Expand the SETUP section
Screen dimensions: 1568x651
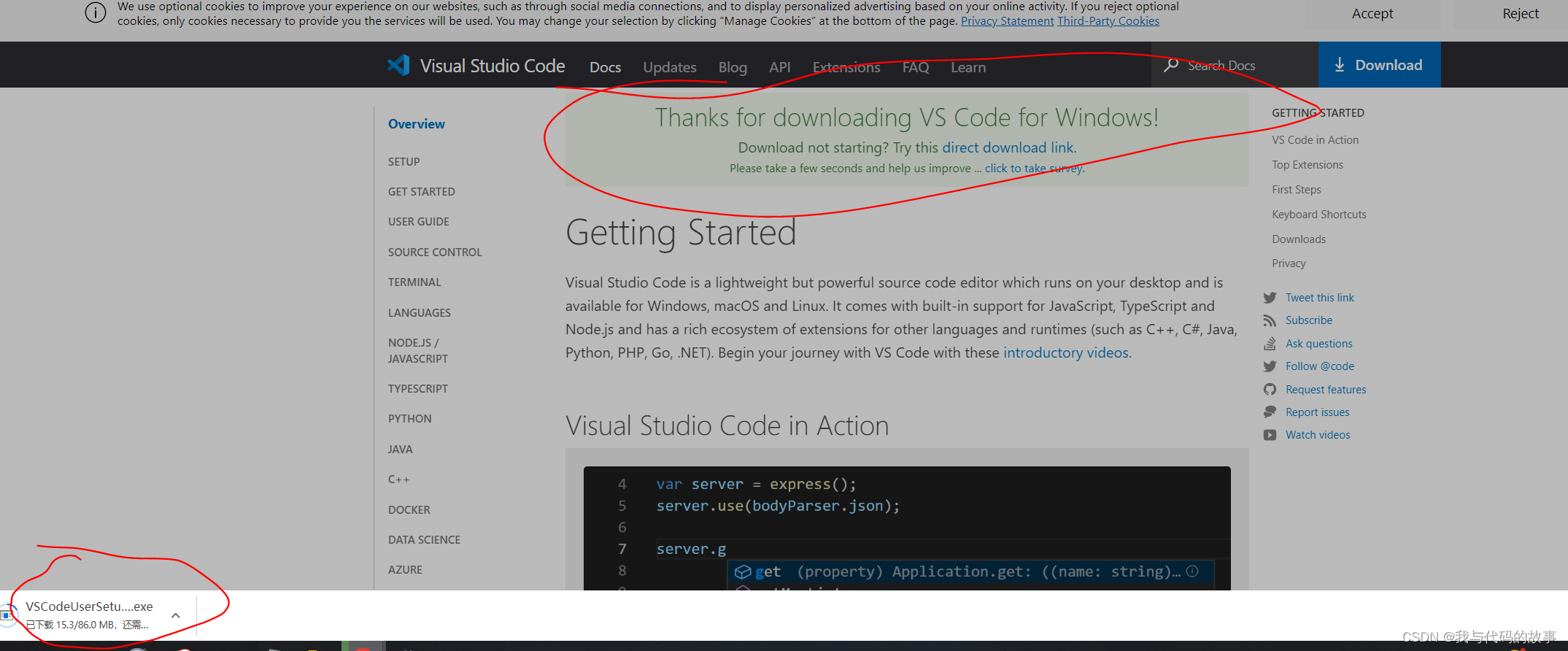(404, 161)
